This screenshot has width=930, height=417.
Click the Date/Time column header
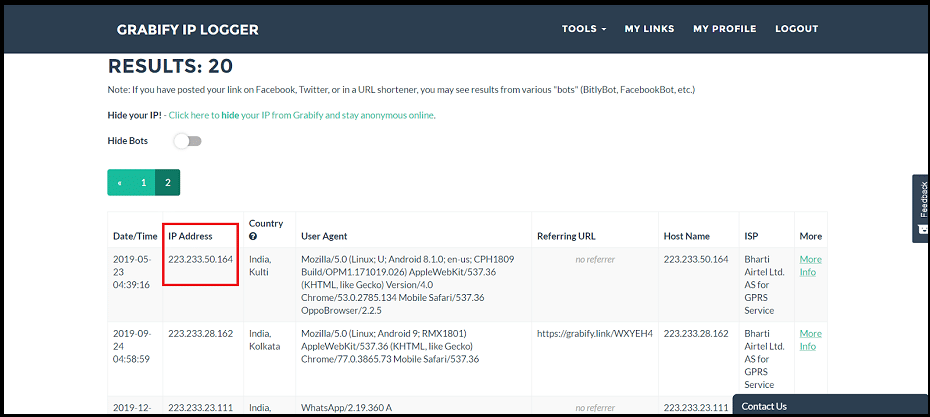click(x=135, y=236)
